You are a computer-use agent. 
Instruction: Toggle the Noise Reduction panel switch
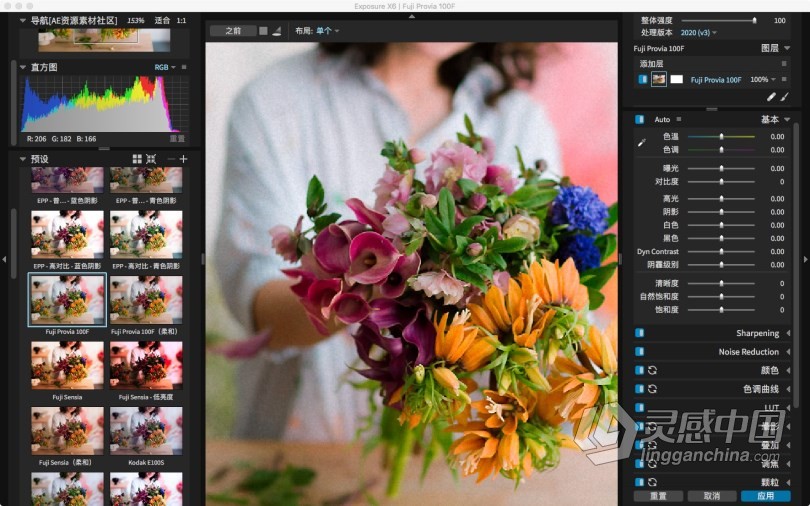(x=640, y=352)
